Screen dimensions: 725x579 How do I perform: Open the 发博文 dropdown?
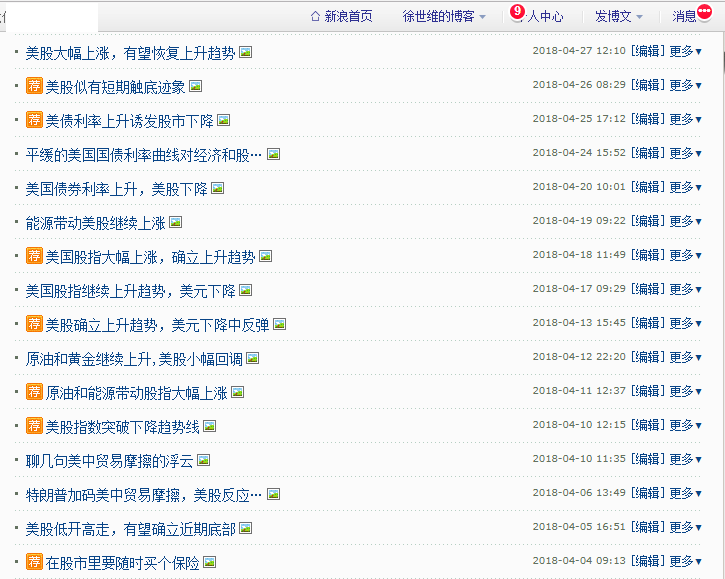pos(619,16)
